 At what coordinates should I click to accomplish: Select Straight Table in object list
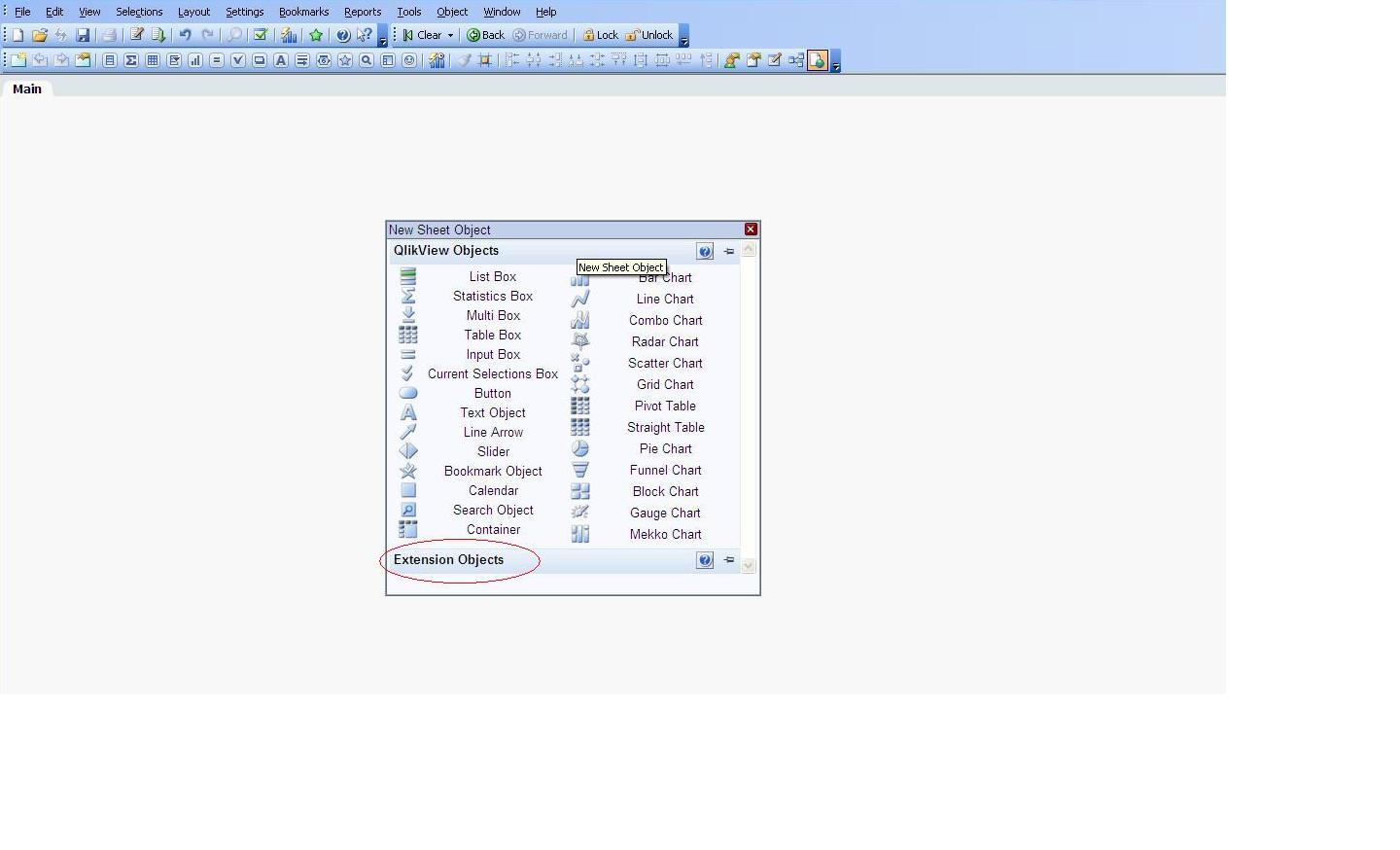coord(666,427)
